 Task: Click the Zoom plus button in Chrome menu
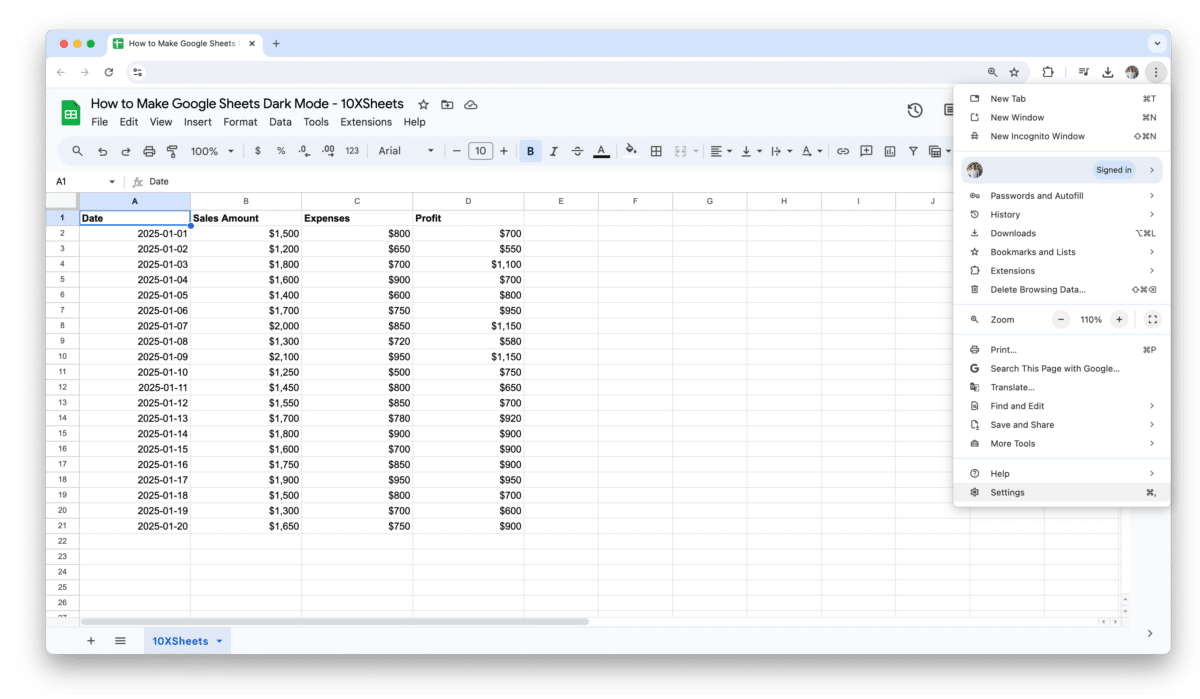1118,319
